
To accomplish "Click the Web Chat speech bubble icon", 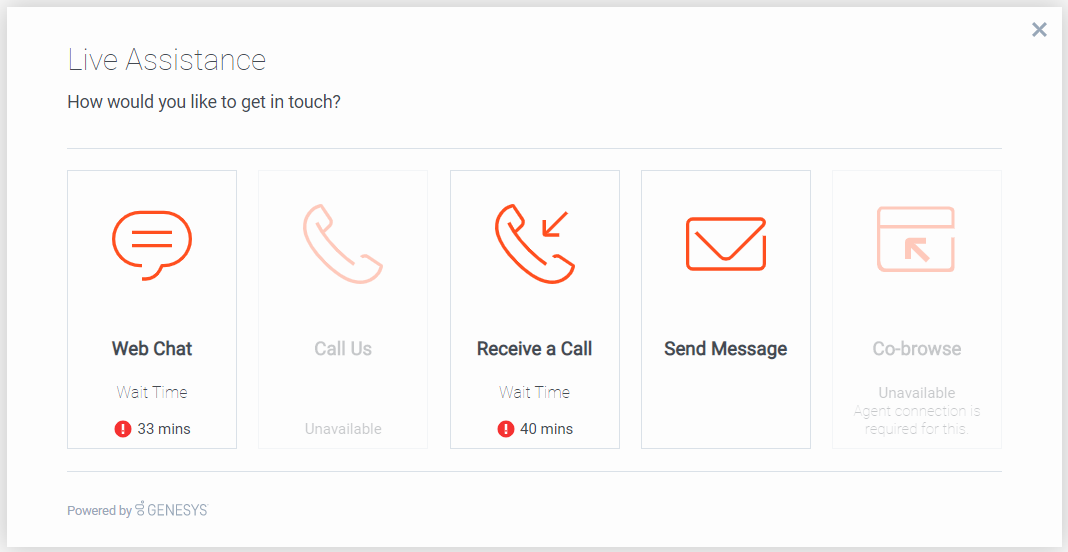I will [x=152, y=245].
